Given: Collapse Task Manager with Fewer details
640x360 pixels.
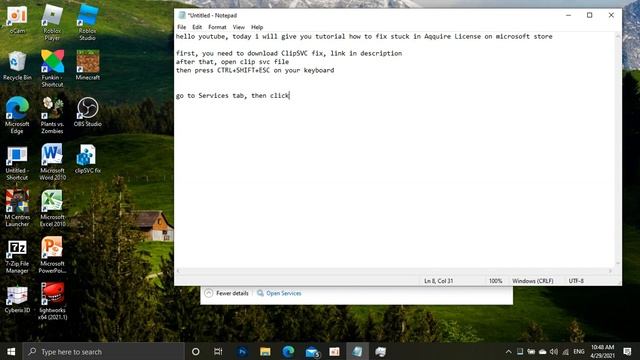Looking at the screenshot, I should pyautogui.click(x=227, y=293).
